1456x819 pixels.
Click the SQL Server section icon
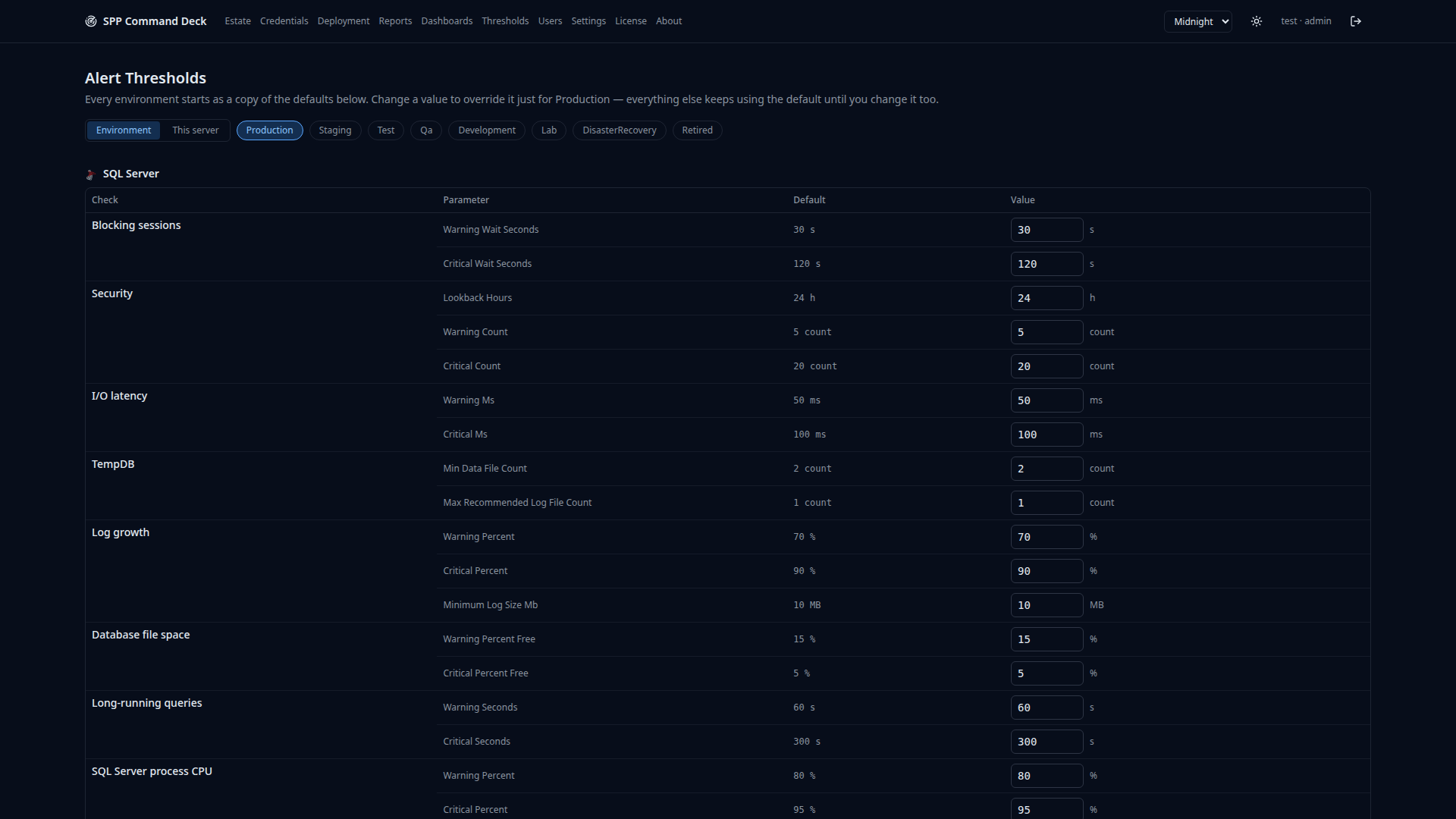click(90, 174)
